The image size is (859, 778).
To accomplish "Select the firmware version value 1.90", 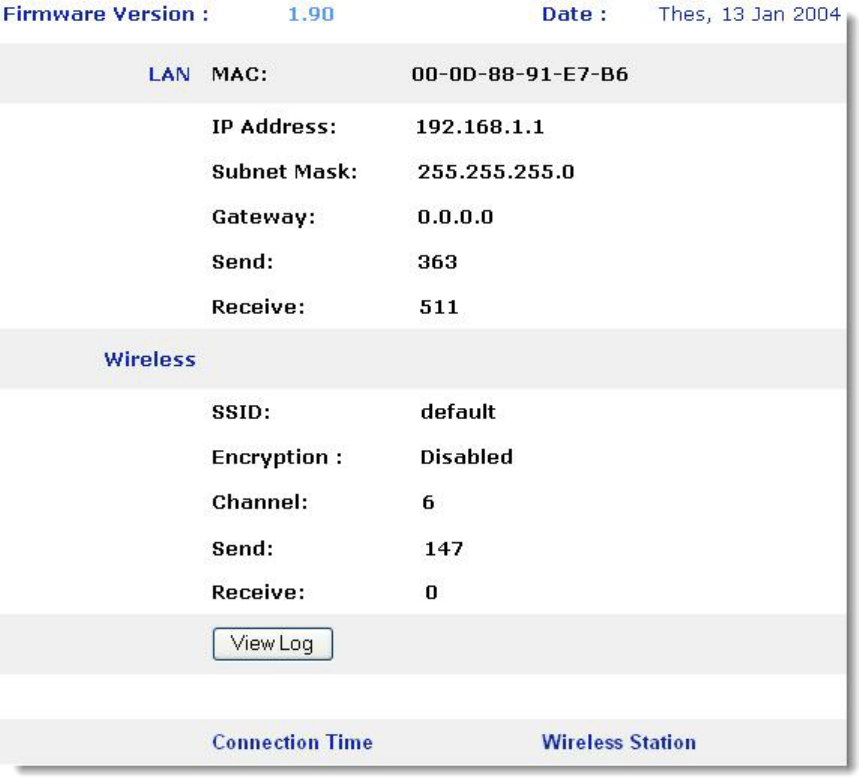I will click(x=311, y=14).
